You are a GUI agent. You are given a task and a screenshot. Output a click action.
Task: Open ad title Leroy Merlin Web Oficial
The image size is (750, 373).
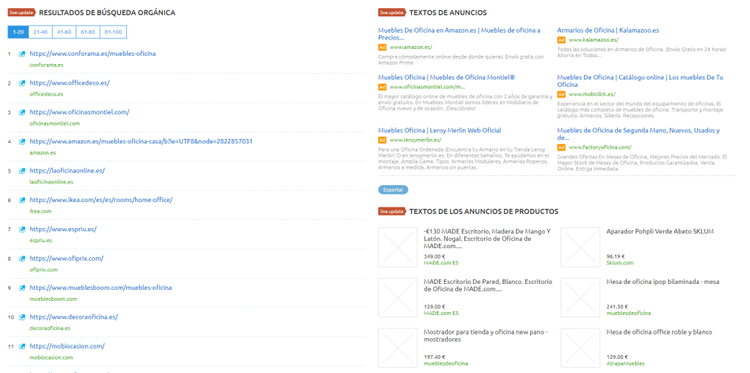point(440,130)
